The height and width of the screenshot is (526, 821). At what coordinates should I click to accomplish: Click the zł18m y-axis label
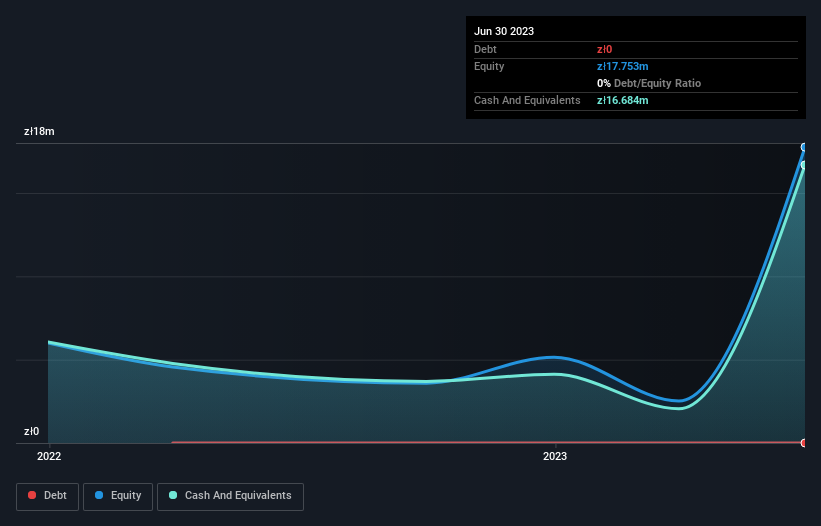[39, 131]
